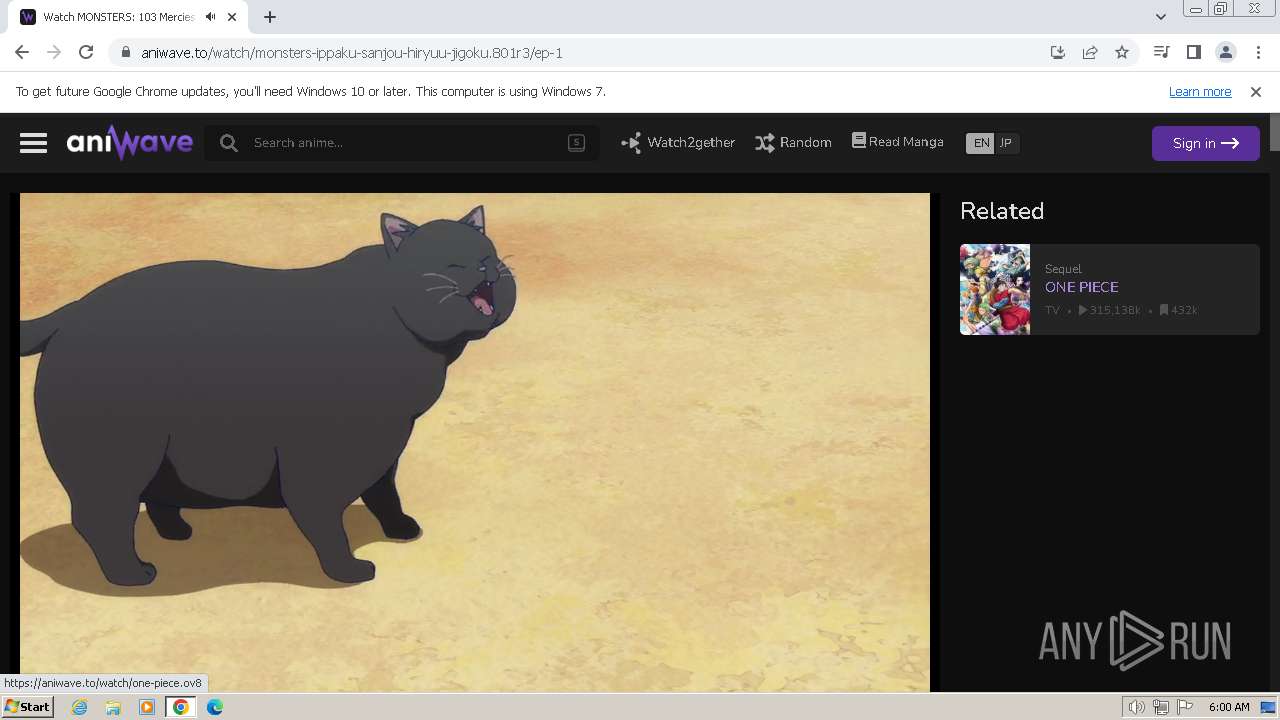1280x720 pixels.
Task: Mute the tab audio speaker icon
Action: [x=210, y=17]
